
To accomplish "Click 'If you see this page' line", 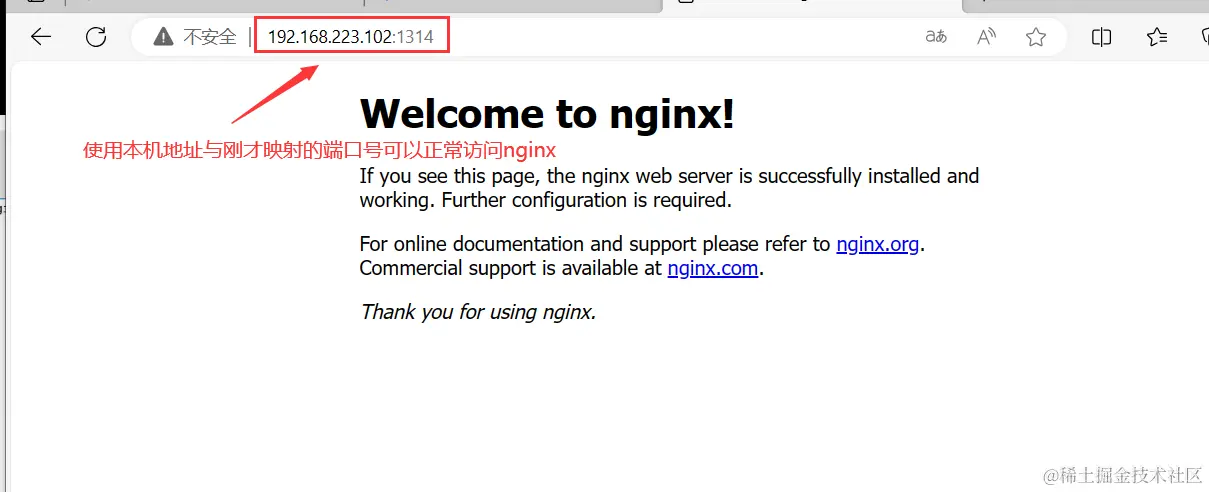I will [669, 176].
